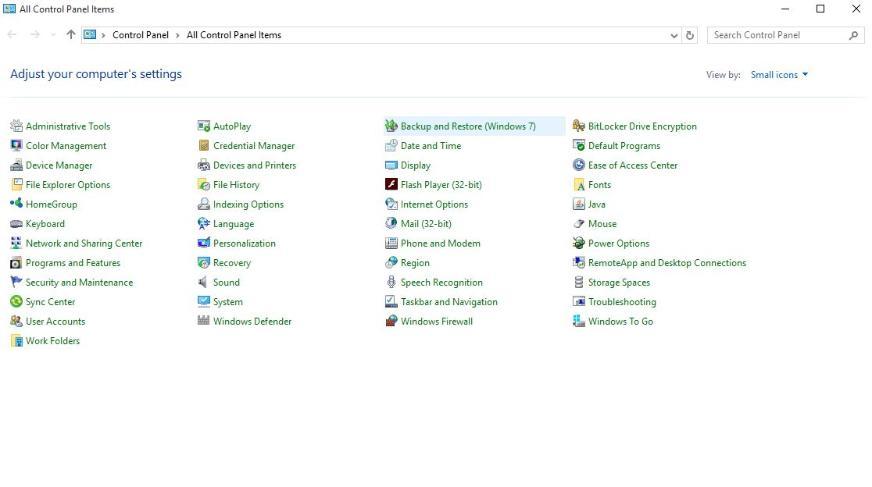The height and width of the screenshot is (487, 872).
Task: Open the Region link
Action: click(415, 262)
